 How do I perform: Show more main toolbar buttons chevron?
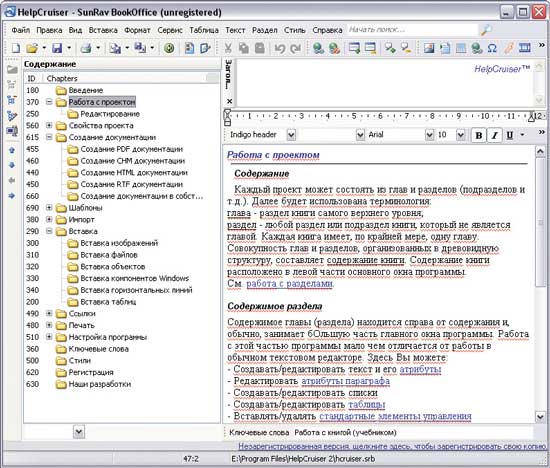pyautogui.click(x=542, y=45)
